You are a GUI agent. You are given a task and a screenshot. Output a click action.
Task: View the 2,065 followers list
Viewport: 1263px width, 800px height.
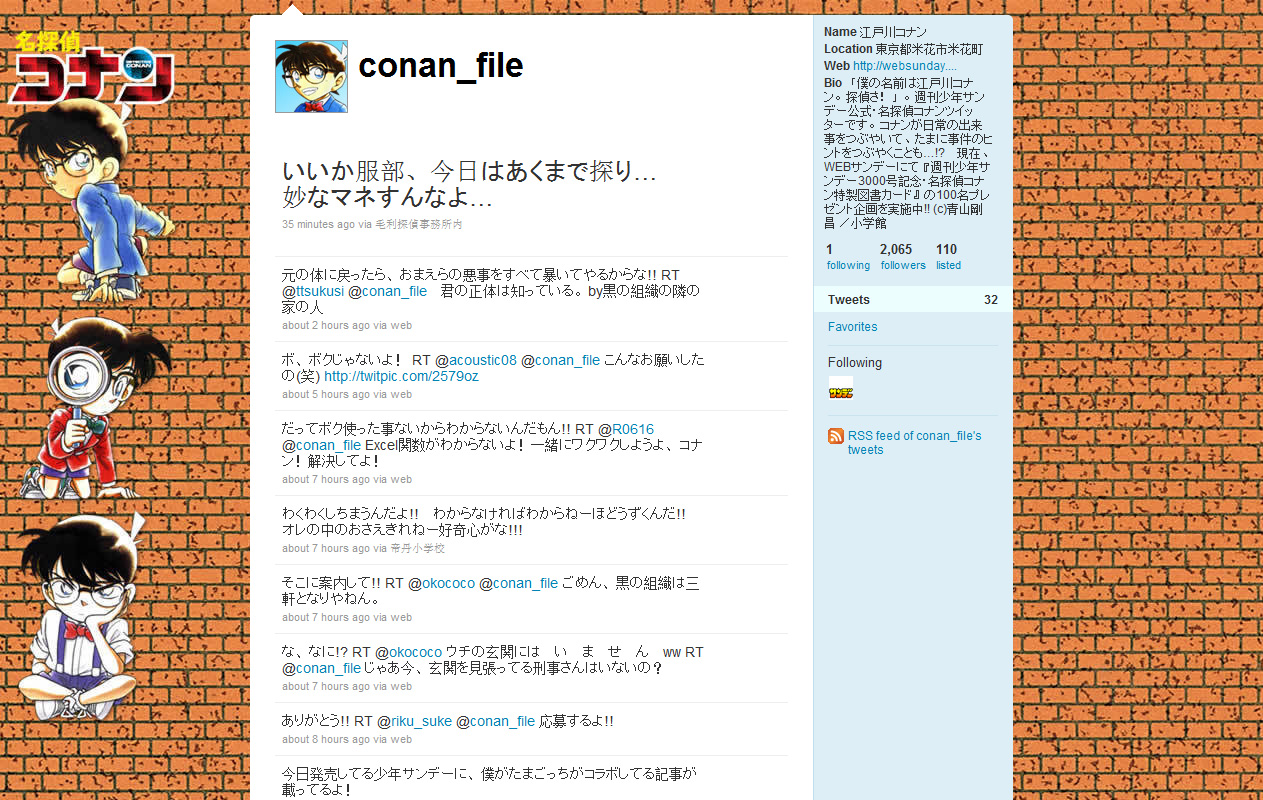tap(902, 257)
